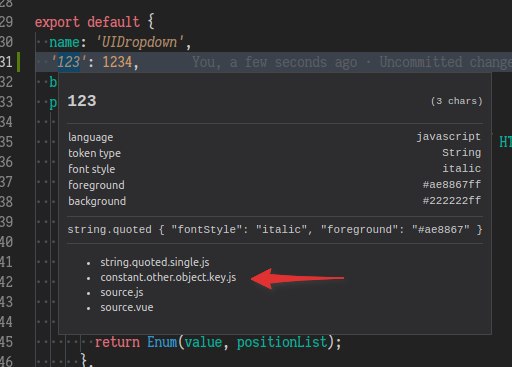Click the number 1234 value
Image resolution: width=512 pixels, height=367 pixels.
pyautogui.click(x=117, y=62)
